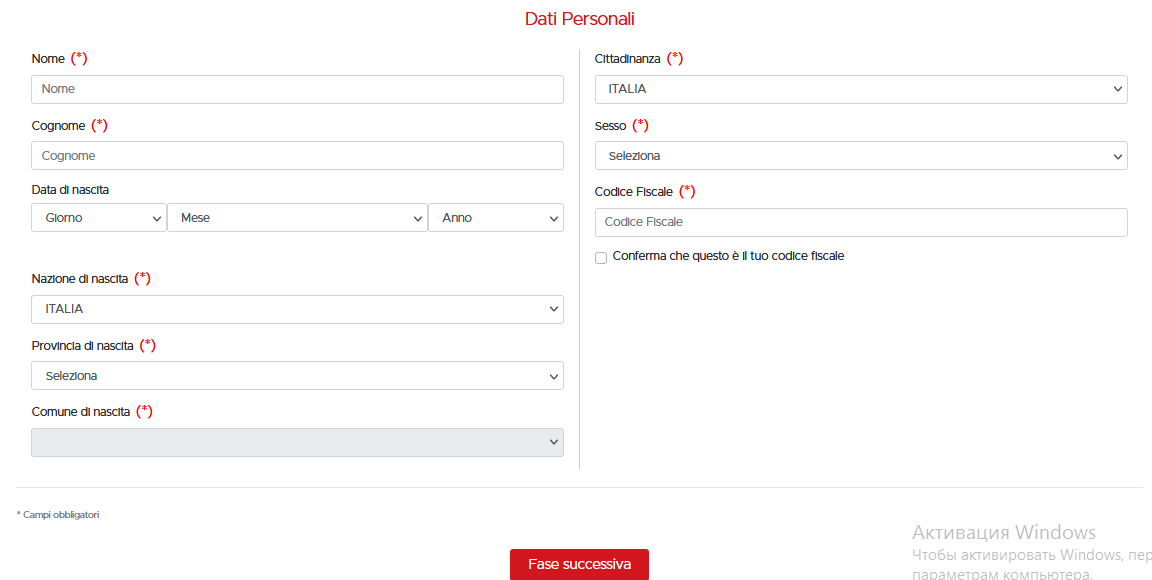
Task: Click the 'Conferma che questo è il tuo codice fiscale' label
Action: pos(728,256)
